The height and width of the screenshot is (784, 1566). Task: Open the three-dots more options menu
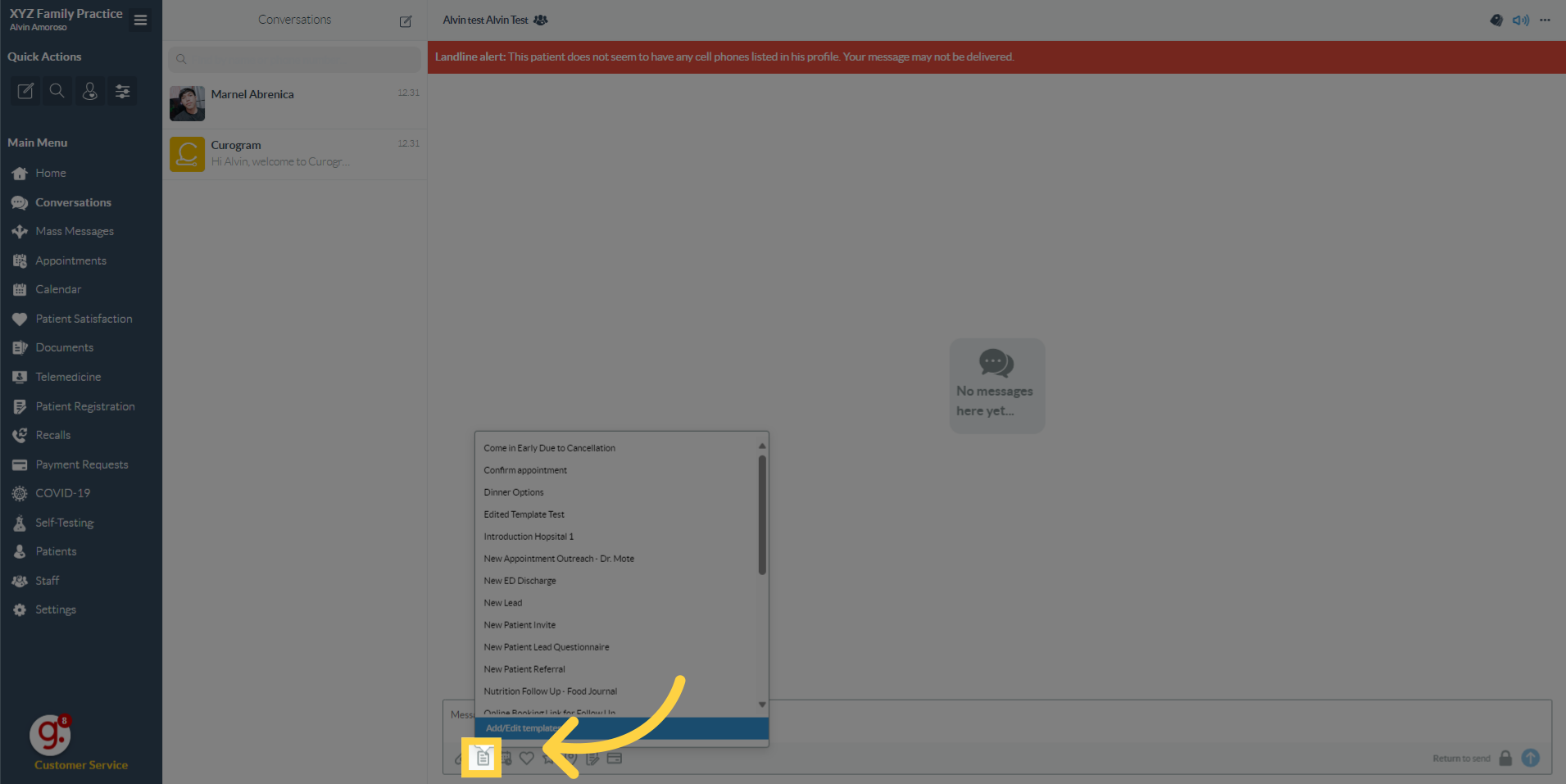pos(1545,20)
